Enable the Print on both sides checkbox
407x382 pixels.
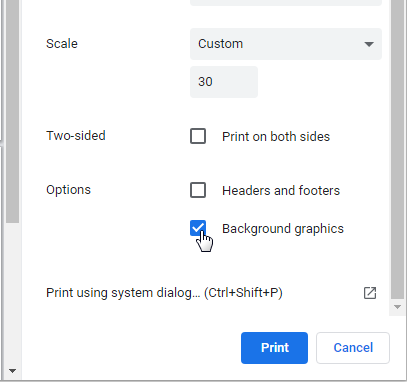[x=198, y=136]
